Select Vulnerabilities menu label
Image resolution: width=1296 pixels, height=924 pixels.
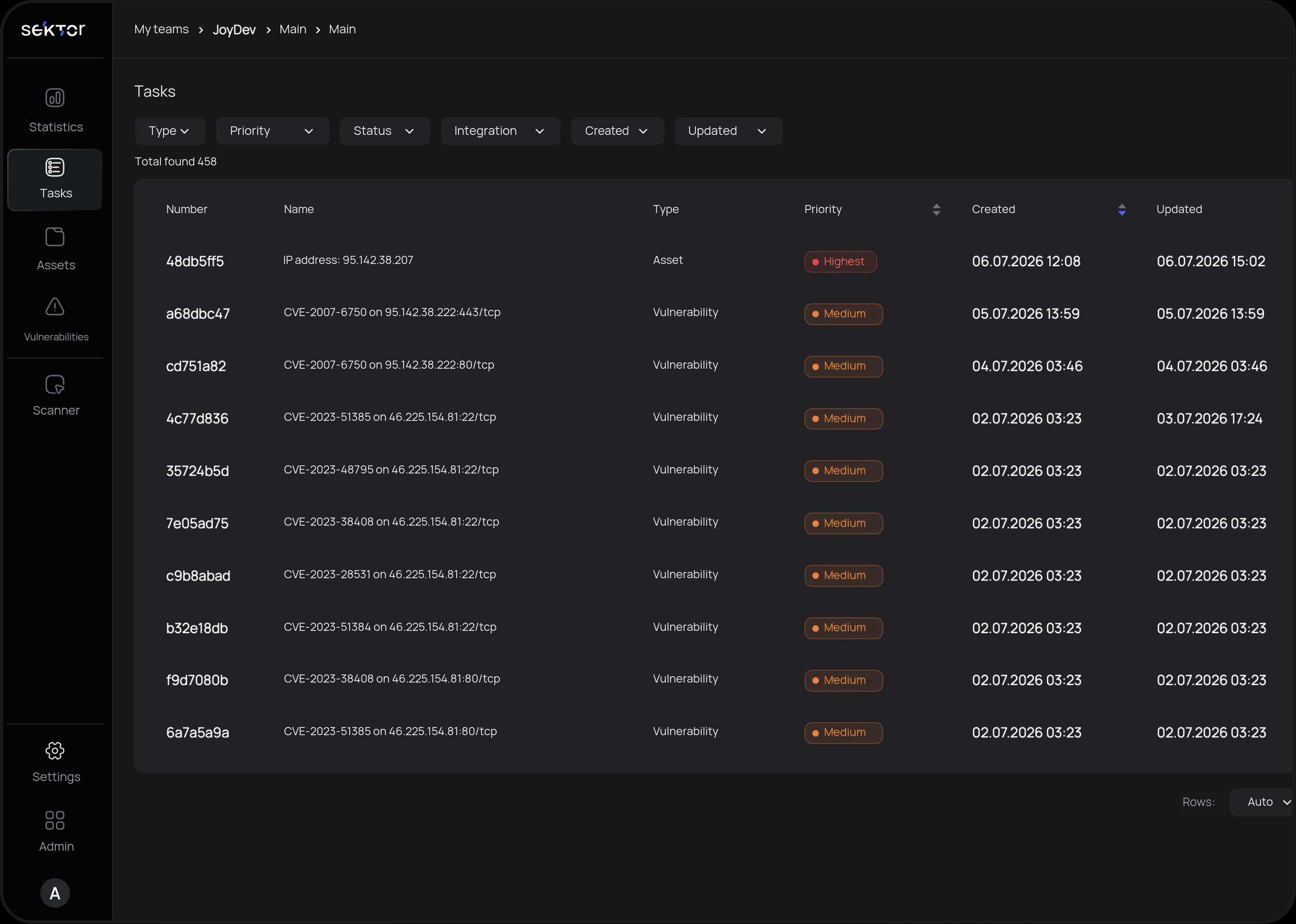pos(56,337)
